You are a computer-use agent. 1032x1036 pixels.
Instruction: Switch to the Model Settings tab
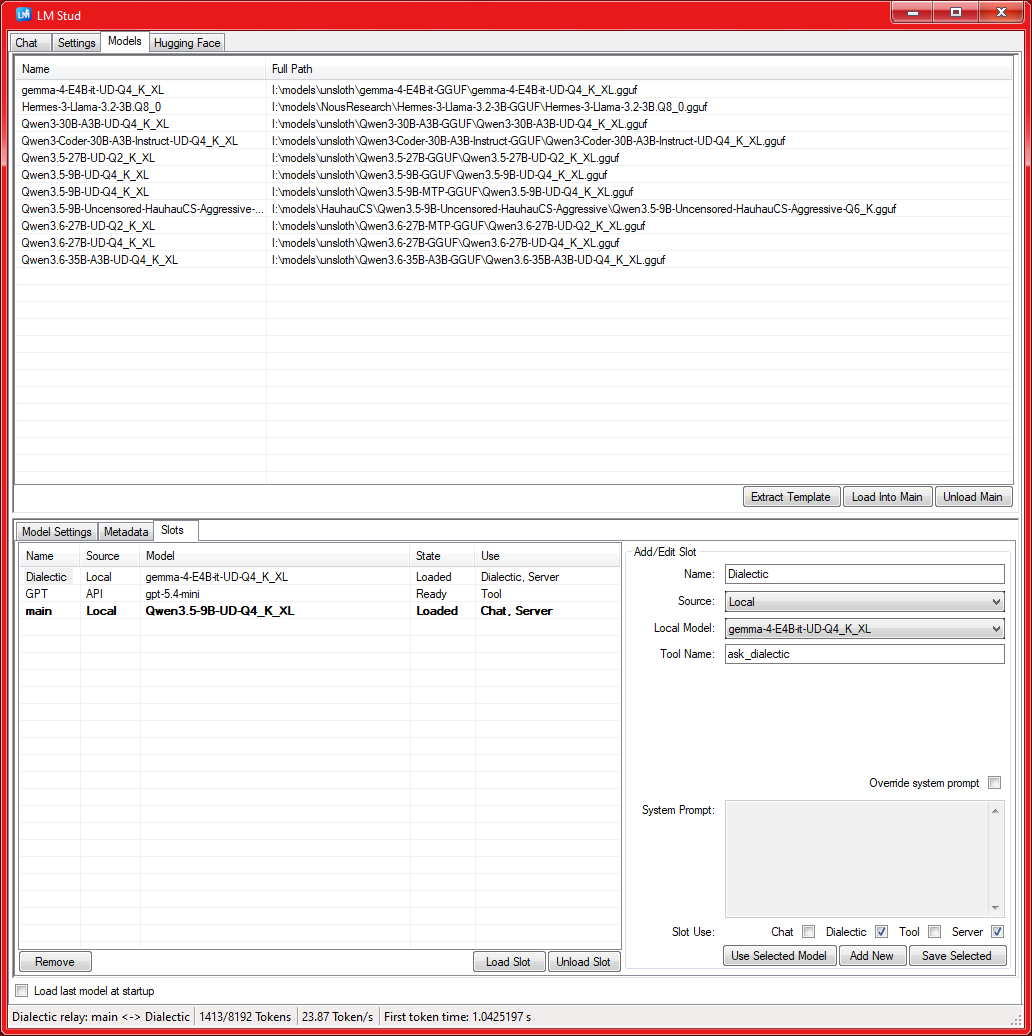tap(57, 532)
